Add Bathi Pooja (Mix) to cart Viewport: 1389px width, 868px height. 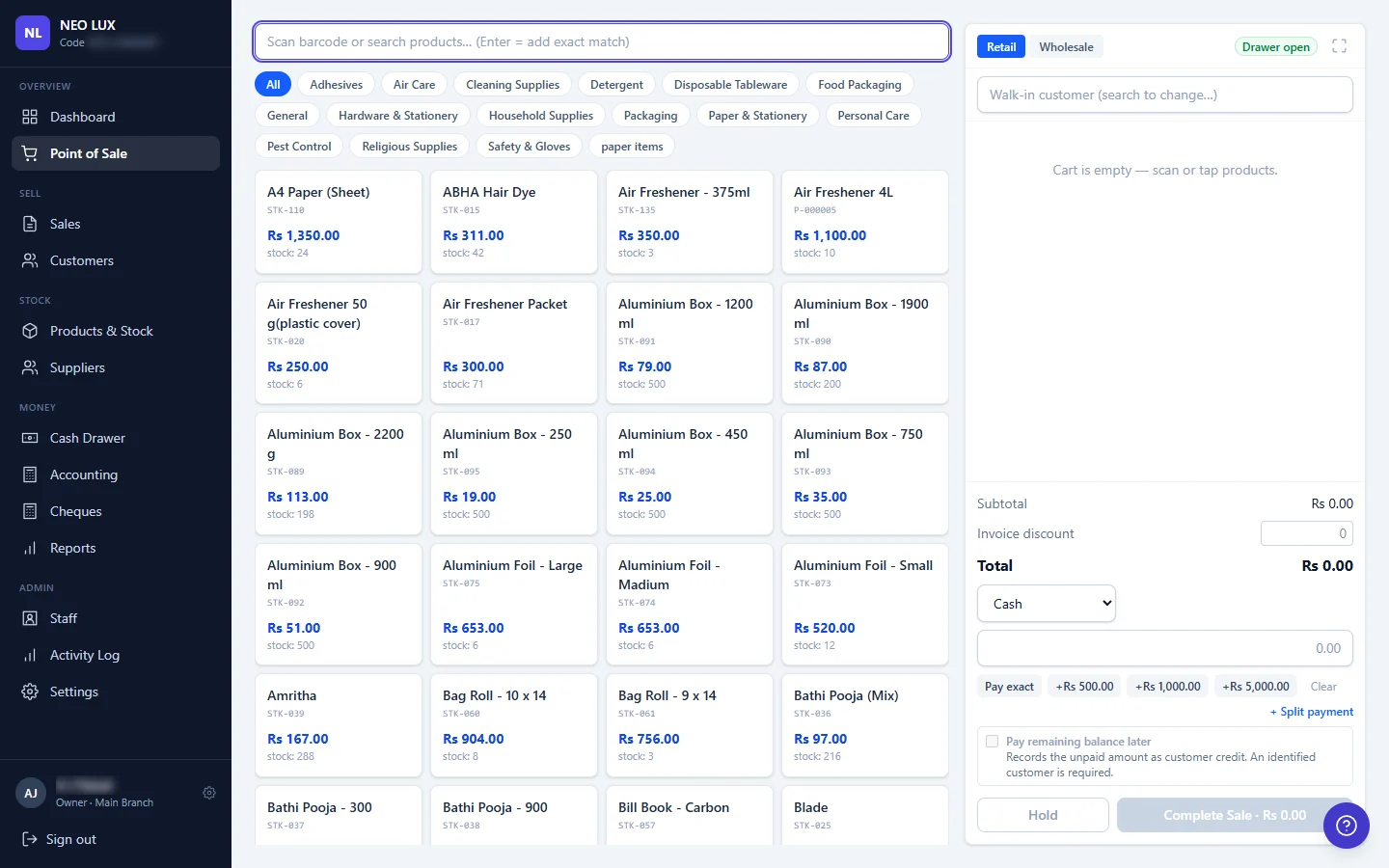[x=865, y=725]
